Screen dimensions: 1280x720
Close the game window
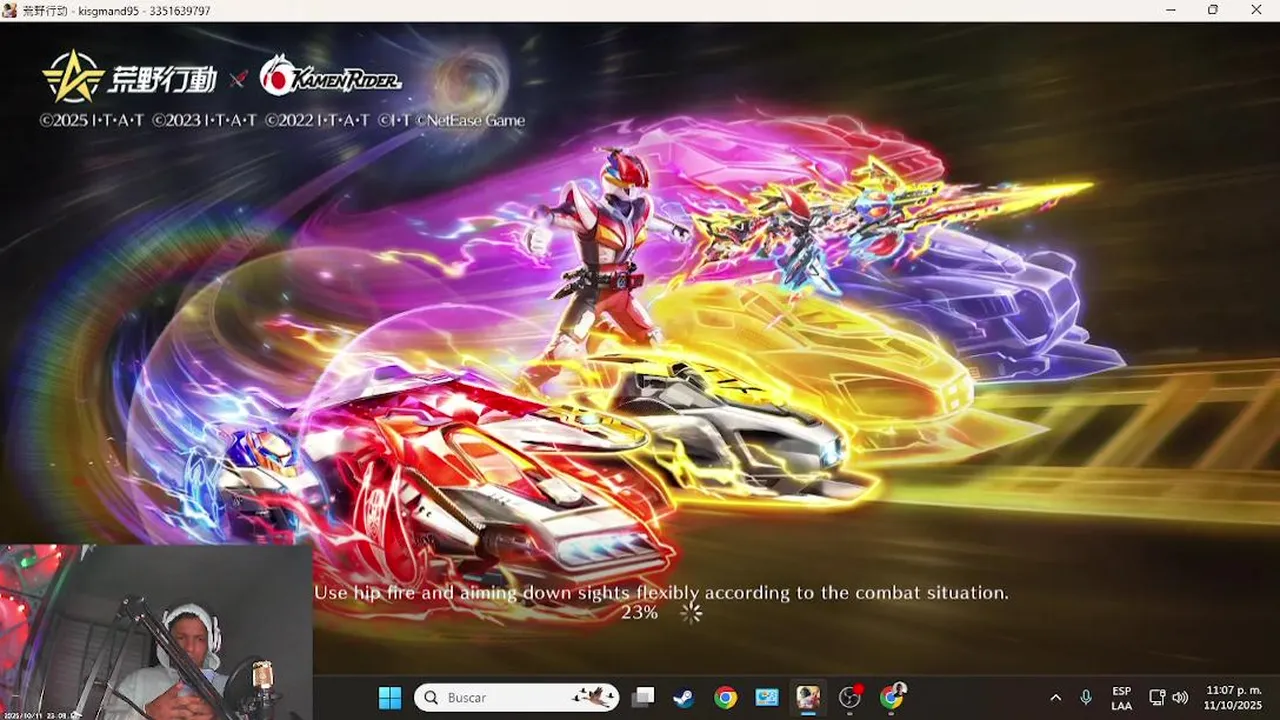click(1257, 10)
